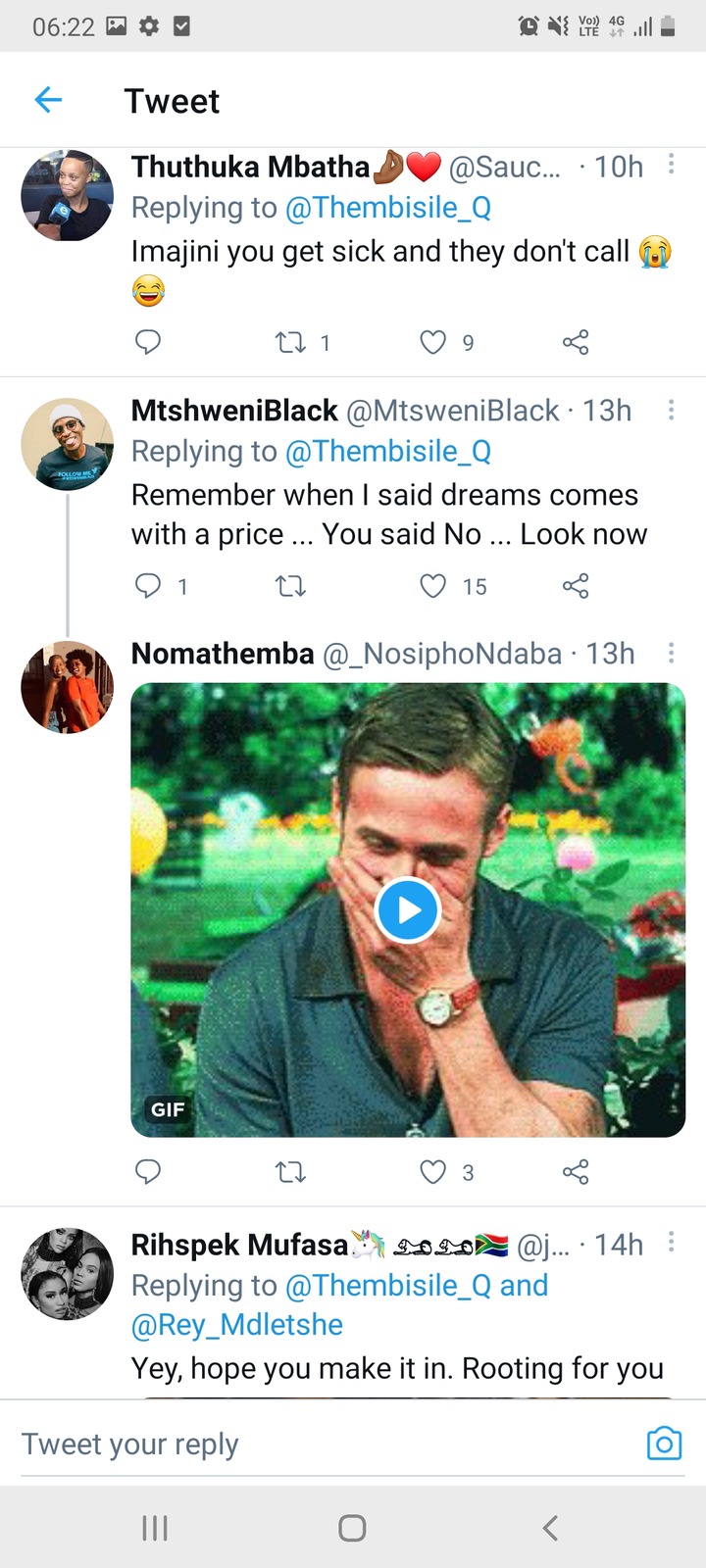Open @Thembisile_Q link in Thuthuka's reply

point(388,208)
